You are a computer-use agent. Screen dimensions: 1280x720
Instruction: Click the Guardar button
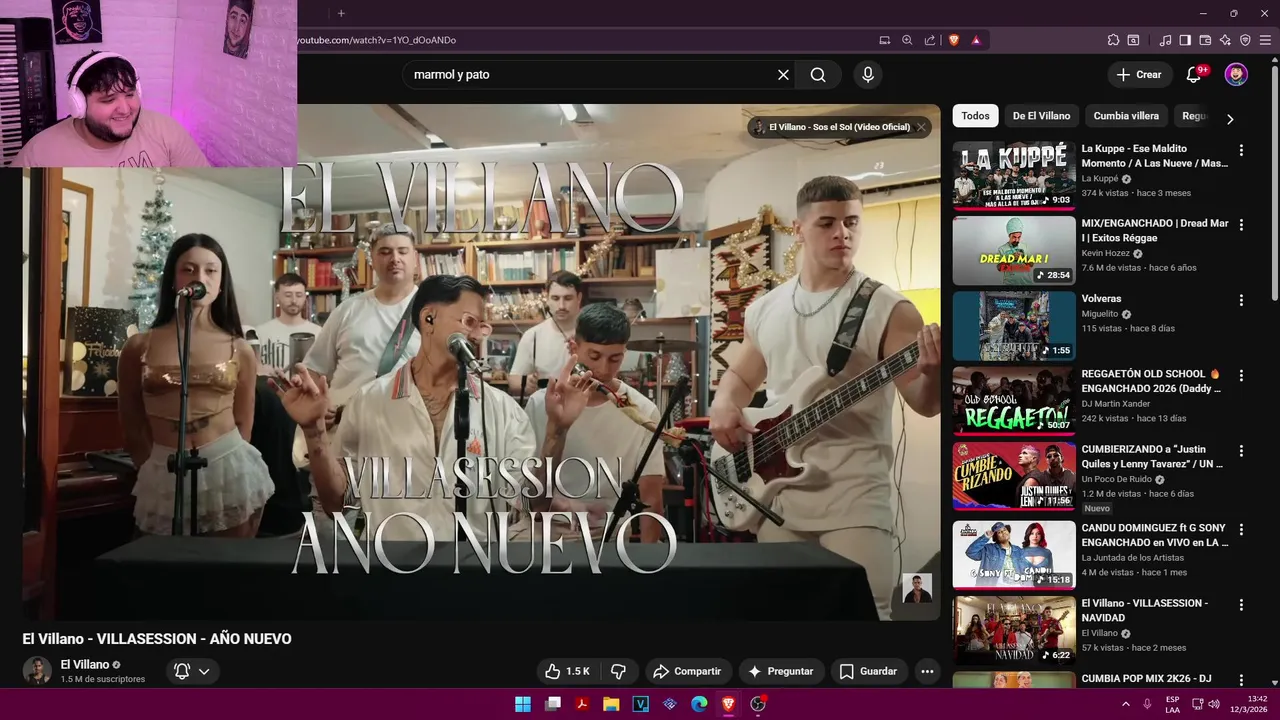pyautogui.click(x=868, y=671)
